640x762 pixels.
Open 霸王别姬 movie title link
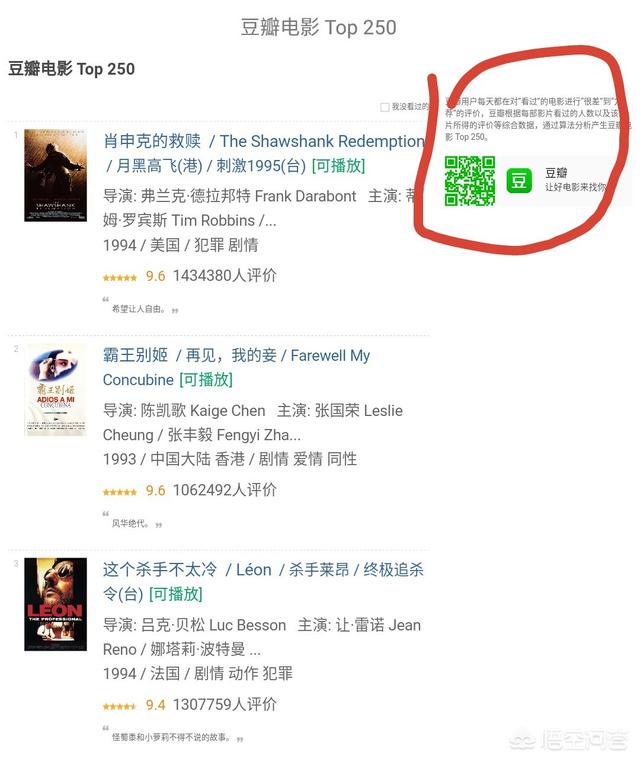point(135,355)
